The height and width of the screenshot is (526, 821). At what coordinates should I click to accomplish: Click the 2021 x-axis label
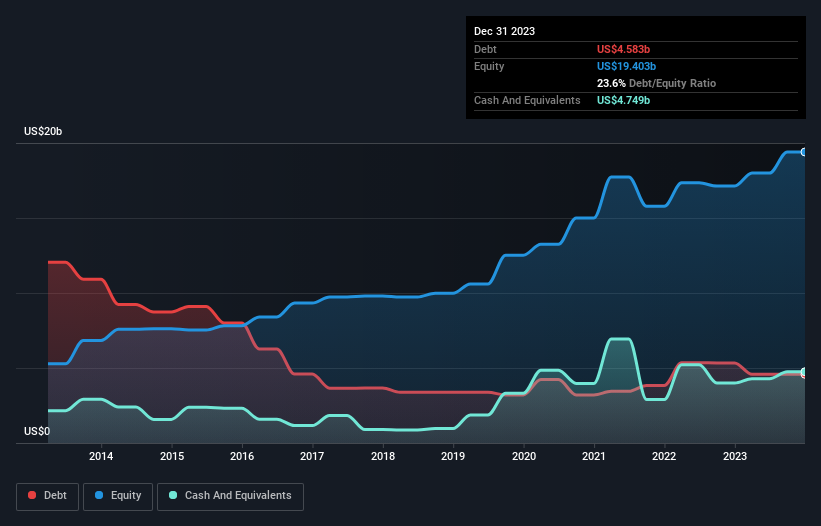coord(594,456)
